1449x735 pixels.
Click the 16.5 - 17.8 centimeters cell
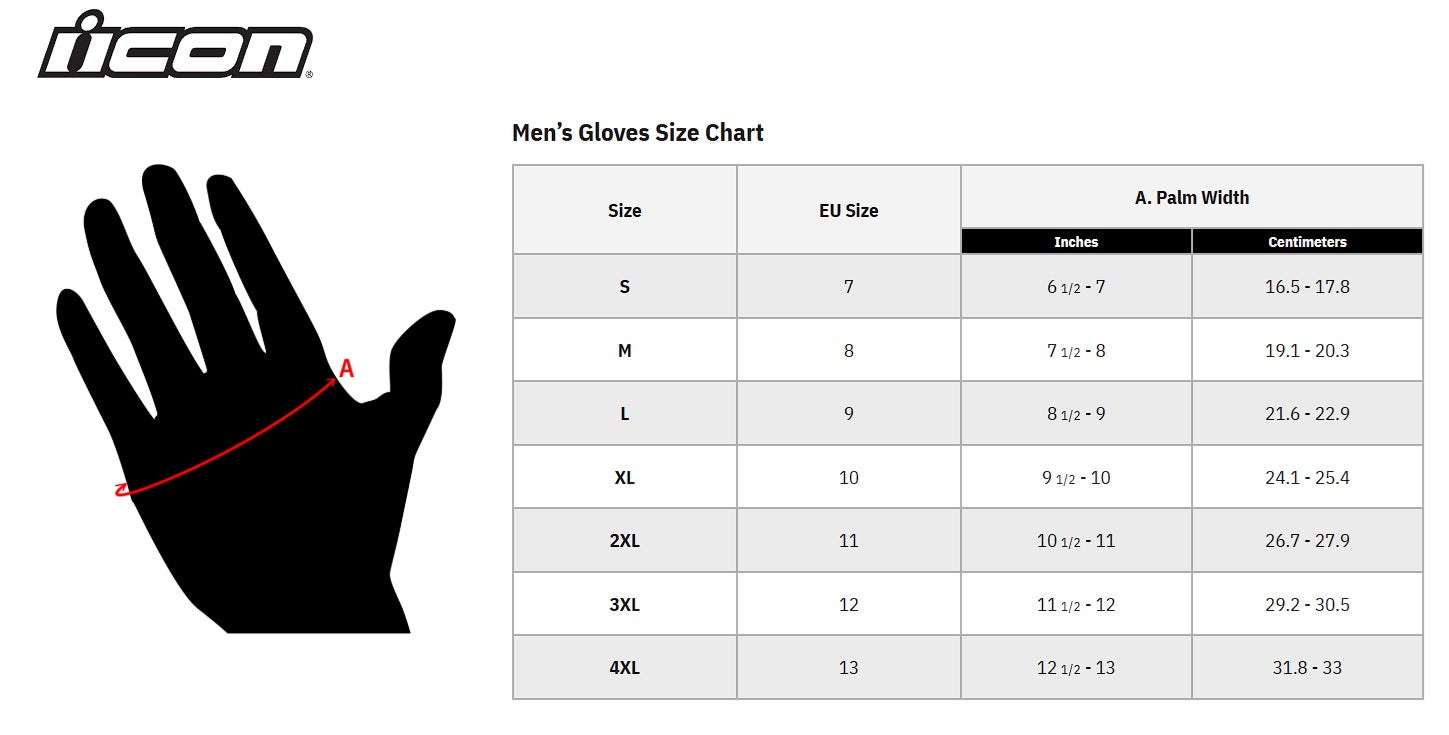click(x=1307, y=287)
